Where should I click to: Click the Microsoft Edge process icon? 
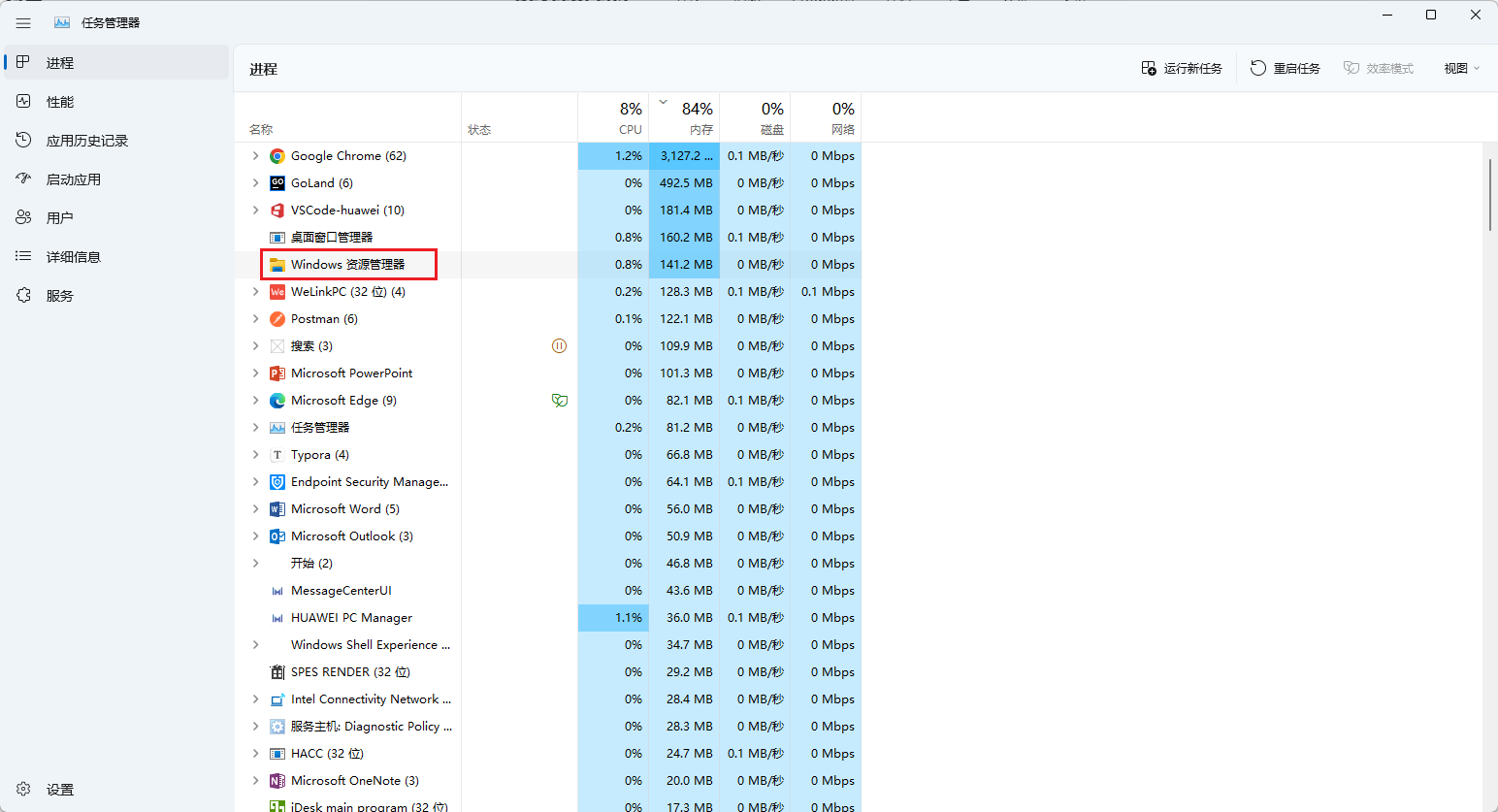[277, 401]
